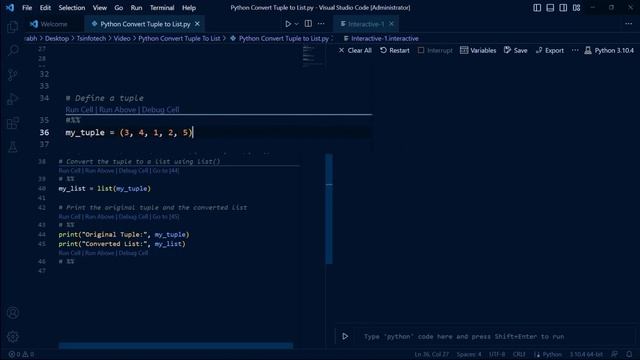Viewport: 640px width, 360px height.
Task: Click line my_list = list(my_tuple)
Action: 104,189
